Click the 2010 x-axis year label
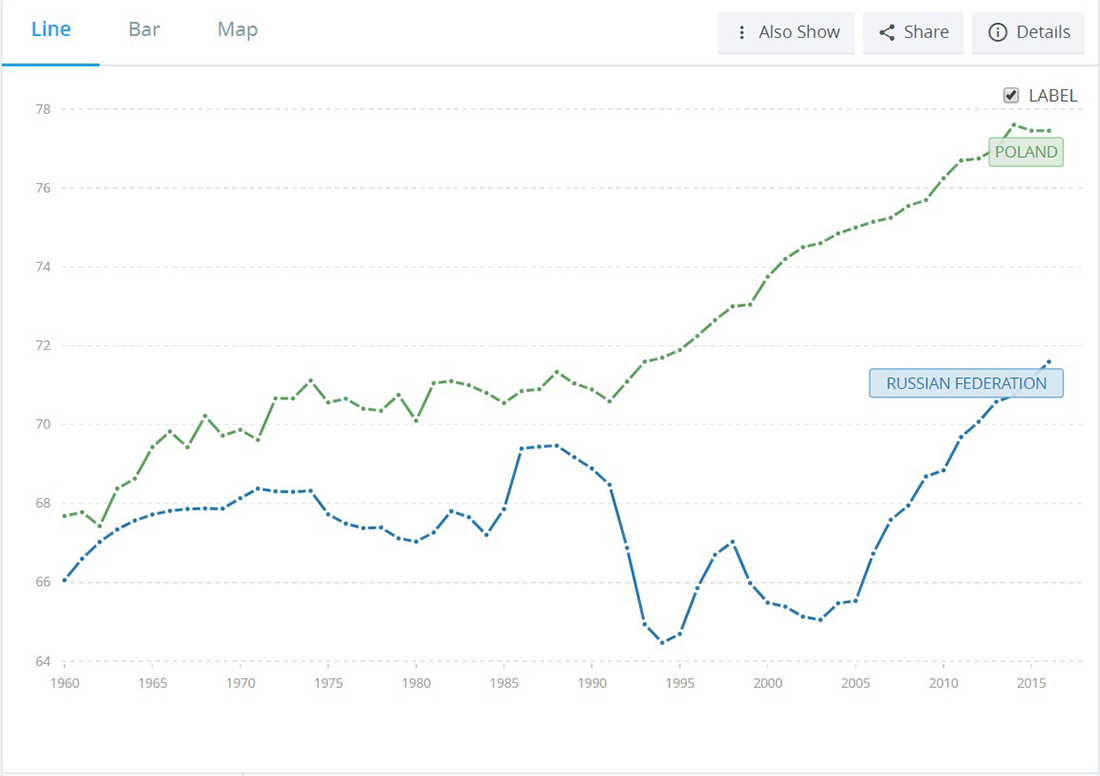1100x776 pixels. point(944,683)
